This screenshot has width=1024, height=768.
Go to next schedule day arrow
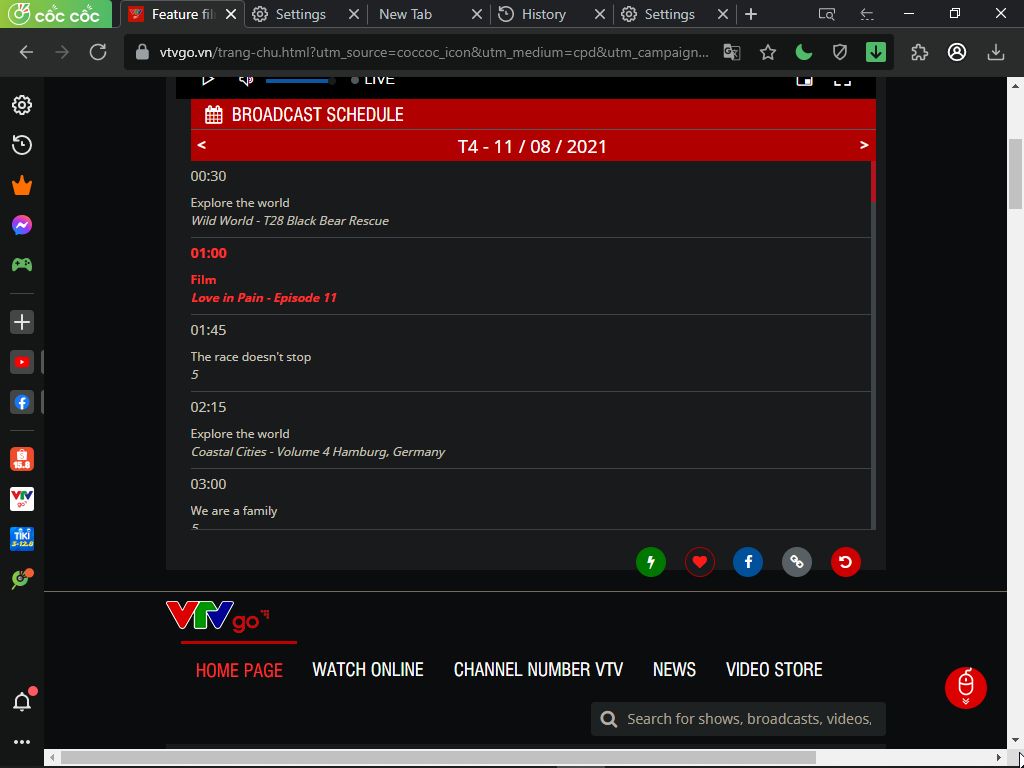point(864,145)
